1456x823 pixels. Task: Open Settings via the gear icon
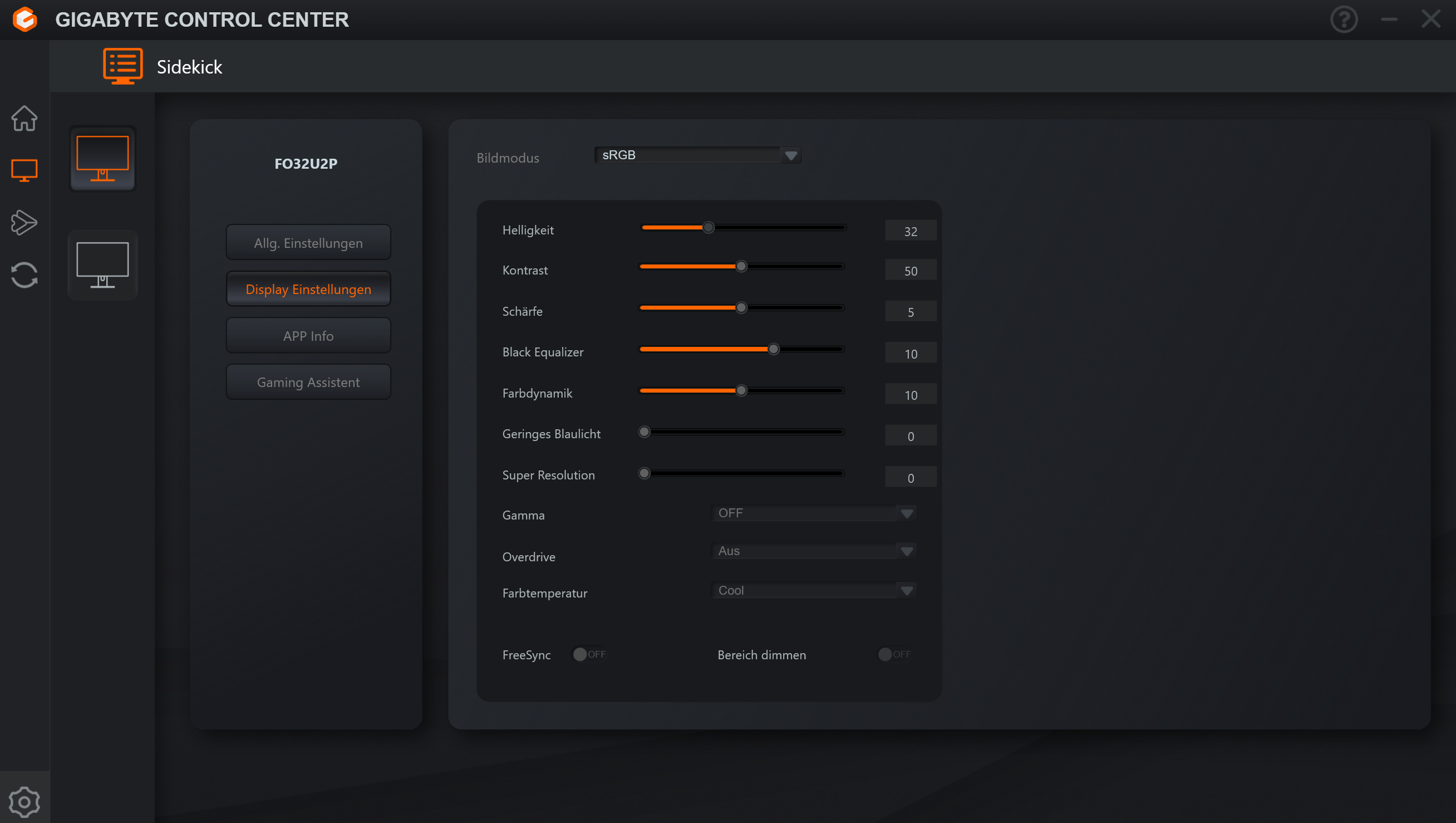(24, 801)
